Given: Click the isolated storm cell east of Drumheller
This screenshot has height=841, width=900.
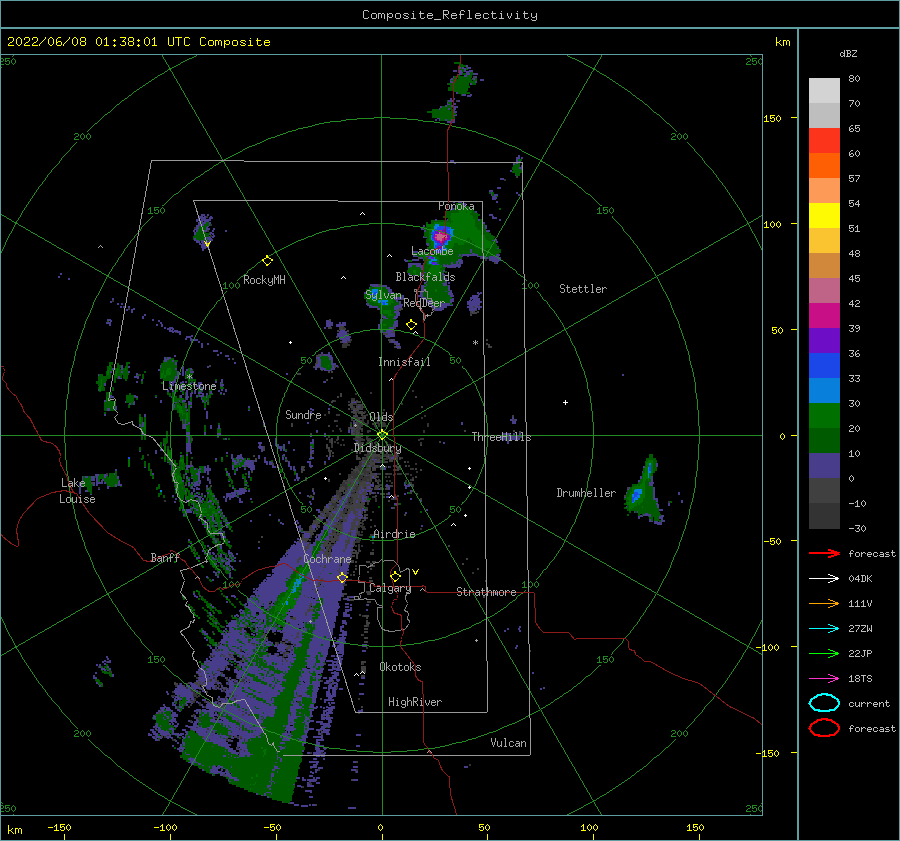Looking at the screenshot, I should point(644,490).
